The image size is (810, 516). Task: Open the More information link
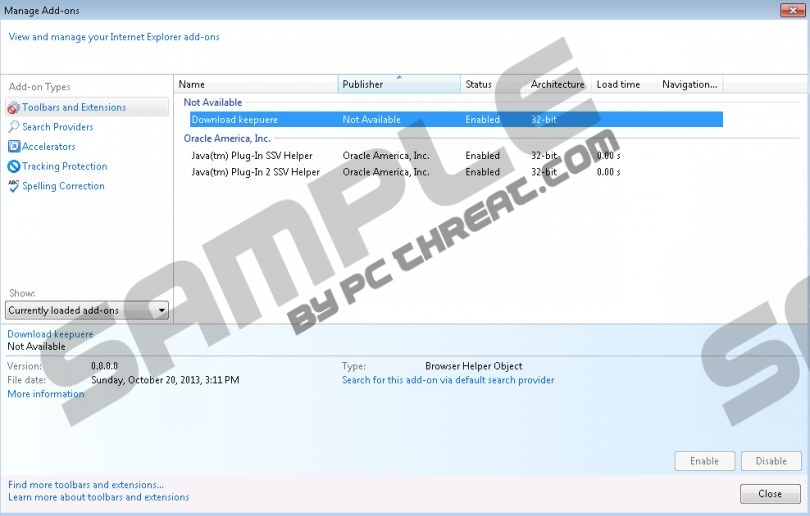click(x=46, y=394)
